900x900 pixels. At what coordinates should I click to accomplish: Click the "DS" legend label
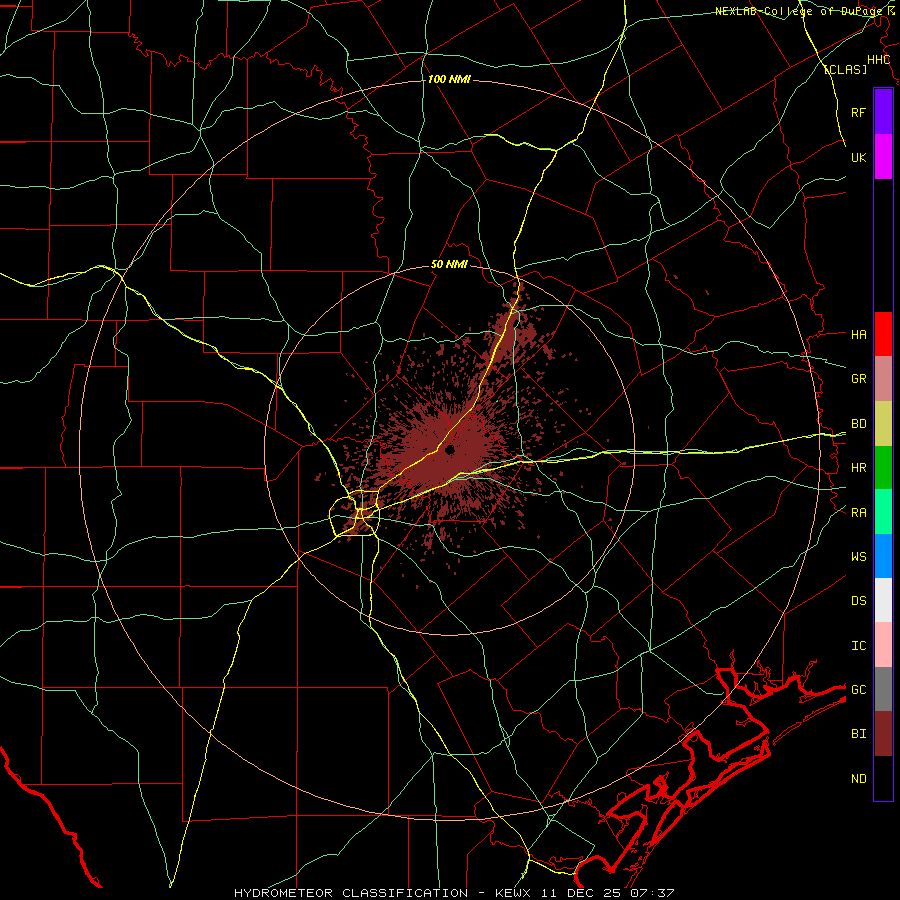[858, 600]
